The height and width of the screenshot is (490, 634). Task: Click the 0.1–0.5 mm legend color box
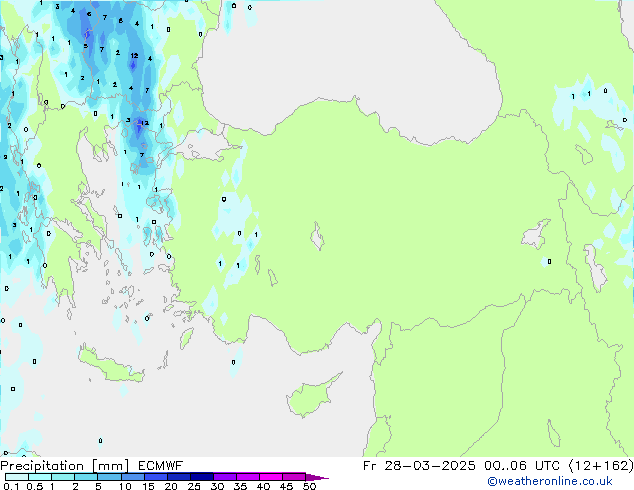click(17, 477)
